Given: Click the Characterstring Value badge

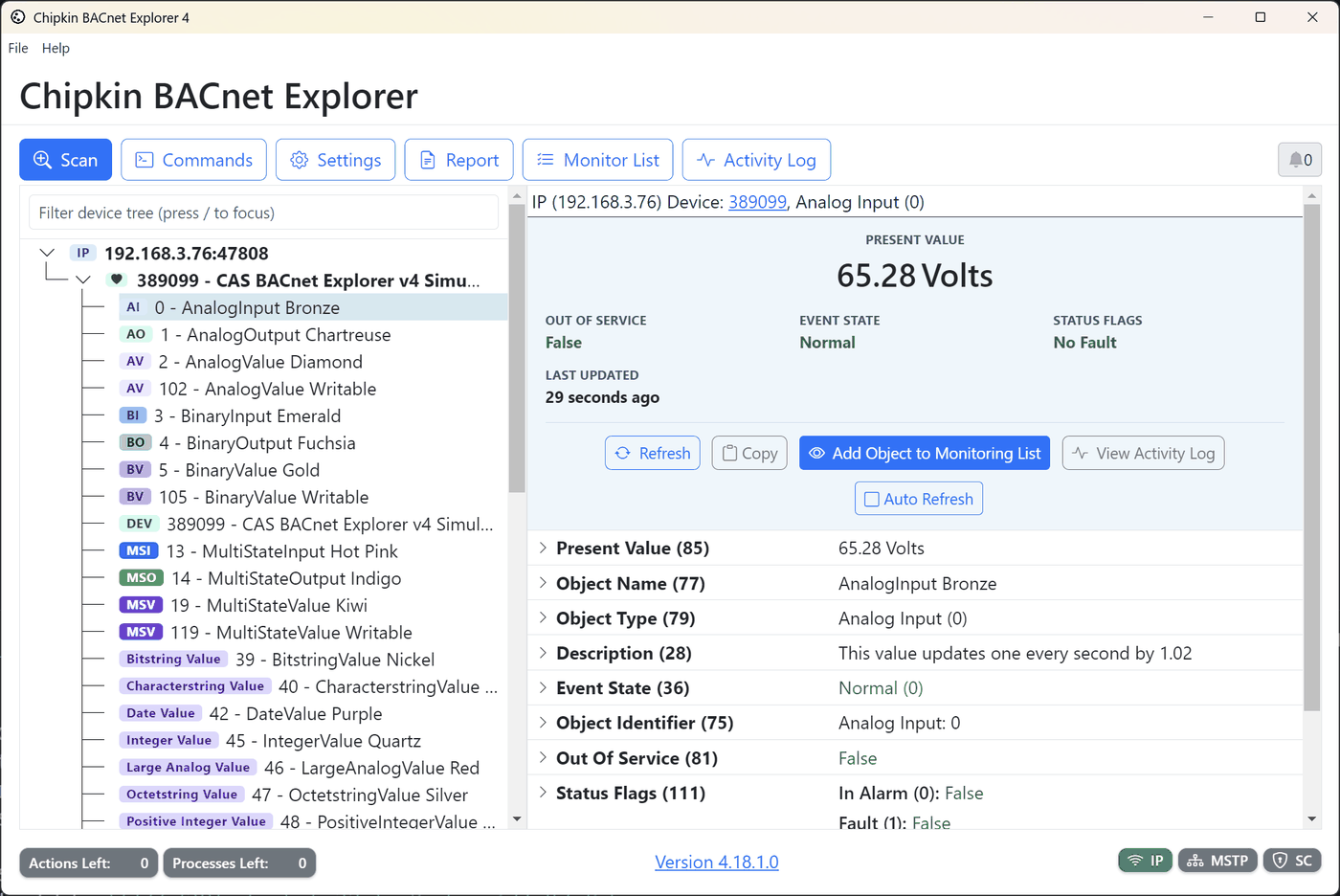Looking at the screenshot, I should point(195,686).
